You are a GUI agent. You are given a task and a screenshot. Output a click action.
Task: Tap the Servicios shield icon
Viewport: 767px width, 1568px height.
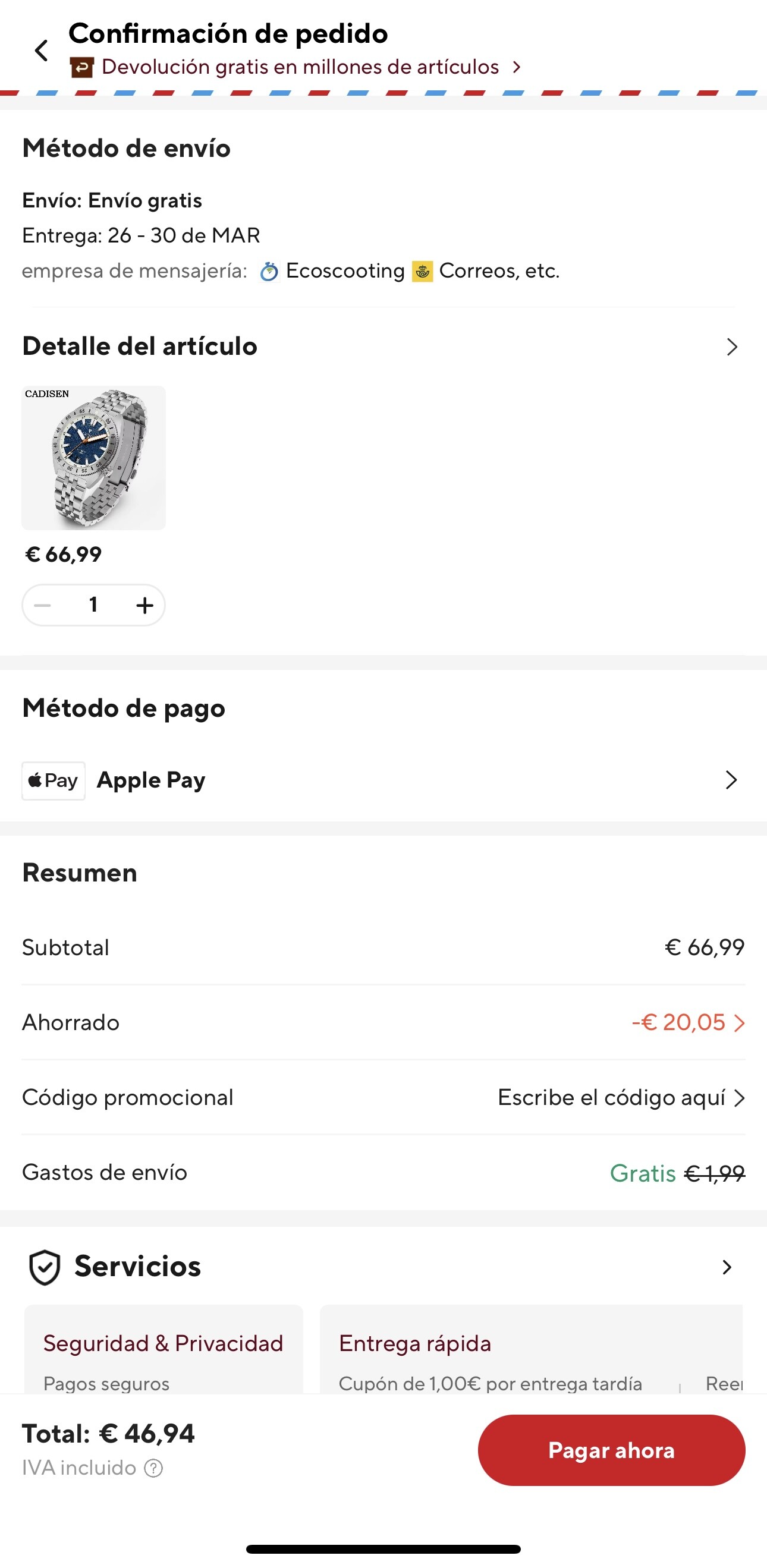pyautogui.click(x=45, y=1267)
